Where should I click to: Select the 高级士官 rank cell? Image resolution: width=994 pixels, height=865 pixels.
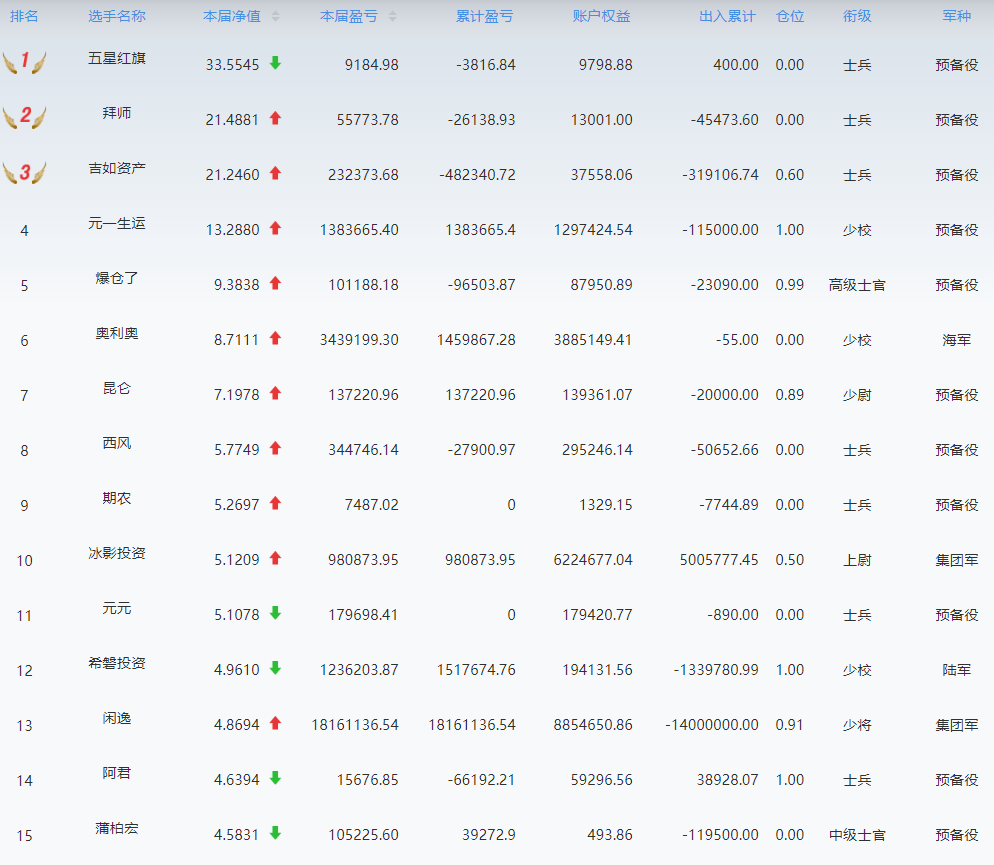click(x=857, y=285)
